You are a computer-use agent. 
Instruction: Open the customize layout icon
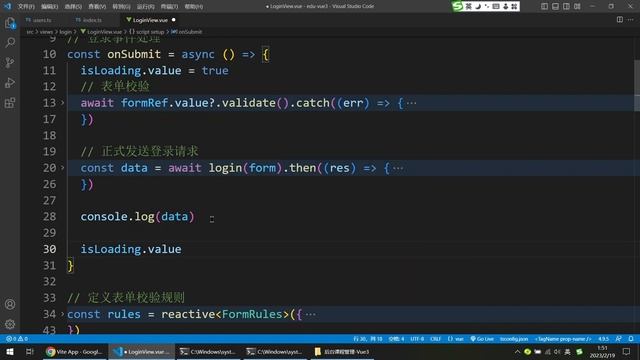click(x=577, y=6)
